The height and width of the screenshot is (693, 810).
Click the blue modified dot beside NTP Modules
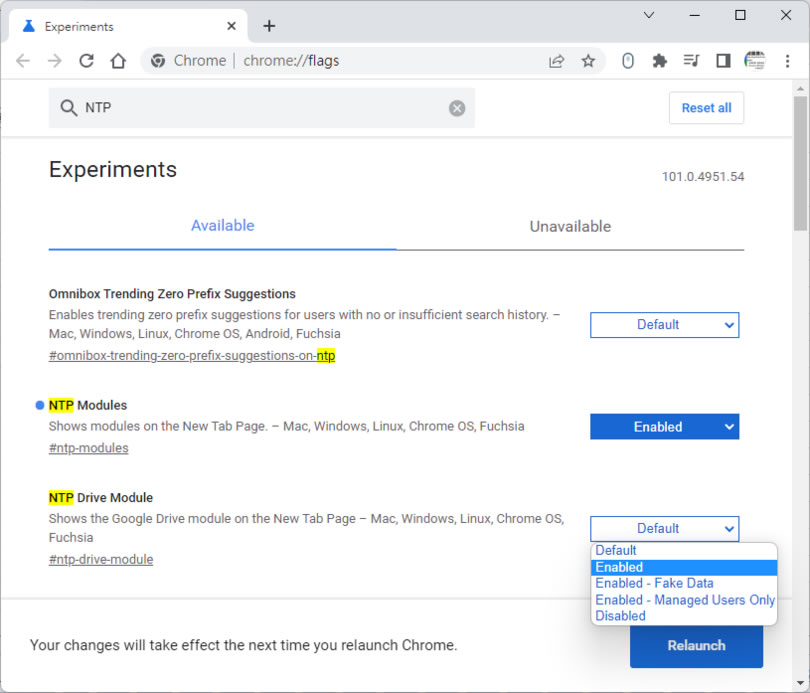39,405
